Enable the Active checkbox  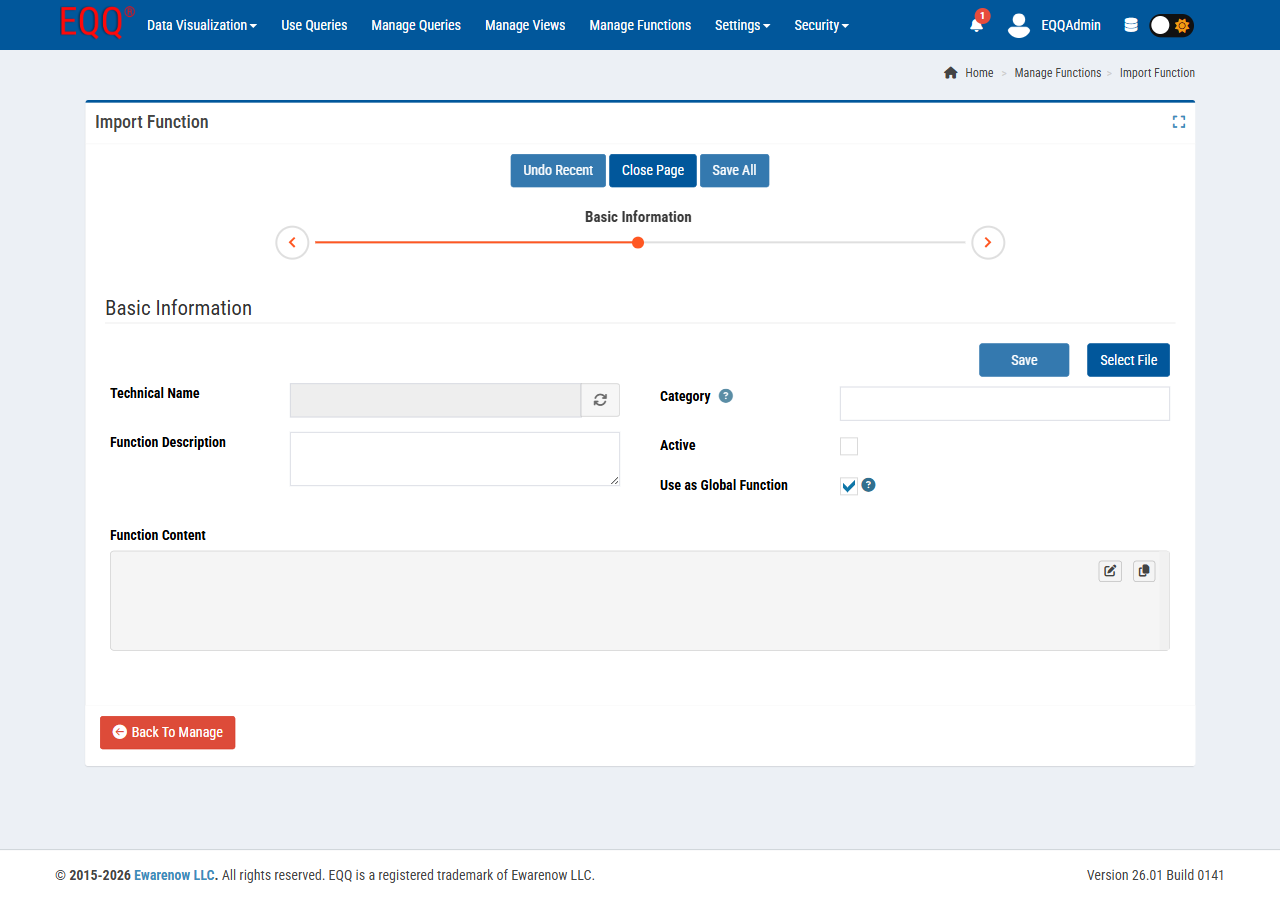(x=849, y=446)
